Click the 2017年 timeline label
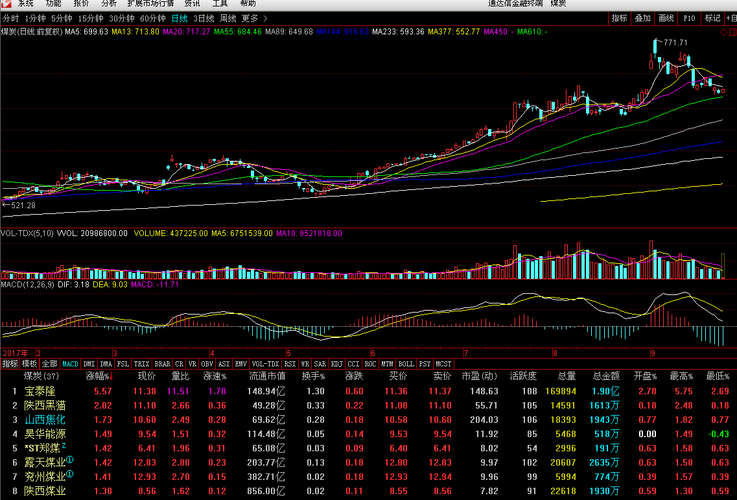 pyautogui.click(x=15, y=353)
